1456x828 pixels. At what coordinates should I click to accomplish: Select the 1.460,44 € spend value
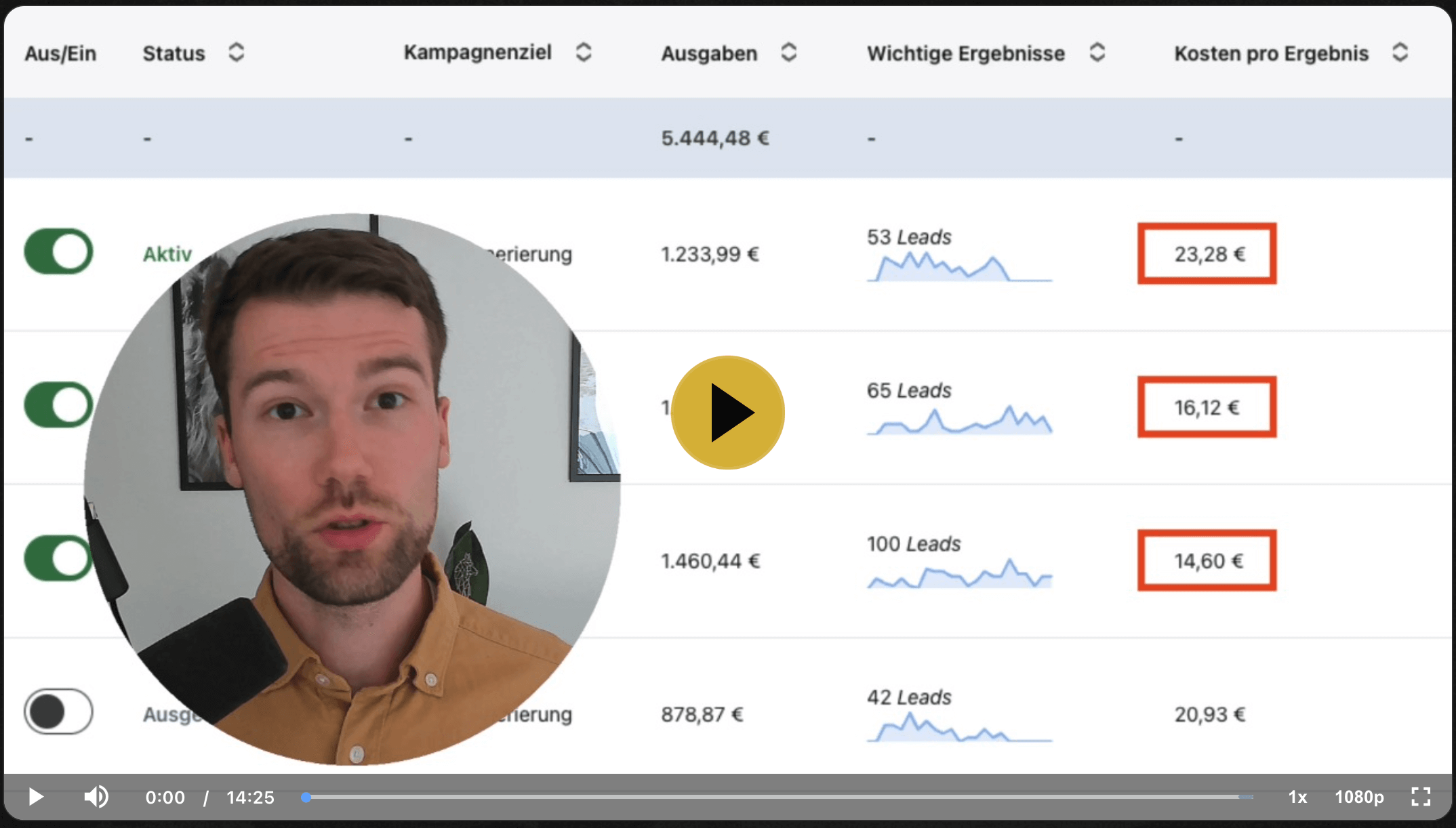(x=710, y=561)
